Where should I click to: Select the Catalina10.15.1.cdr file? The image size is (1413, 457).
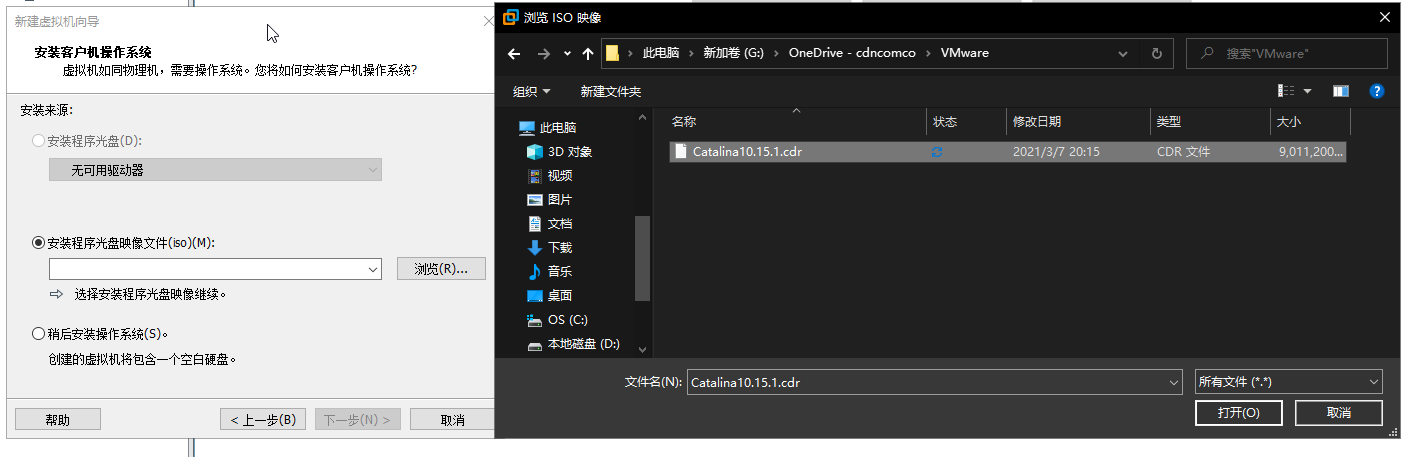tap(746, 152)
